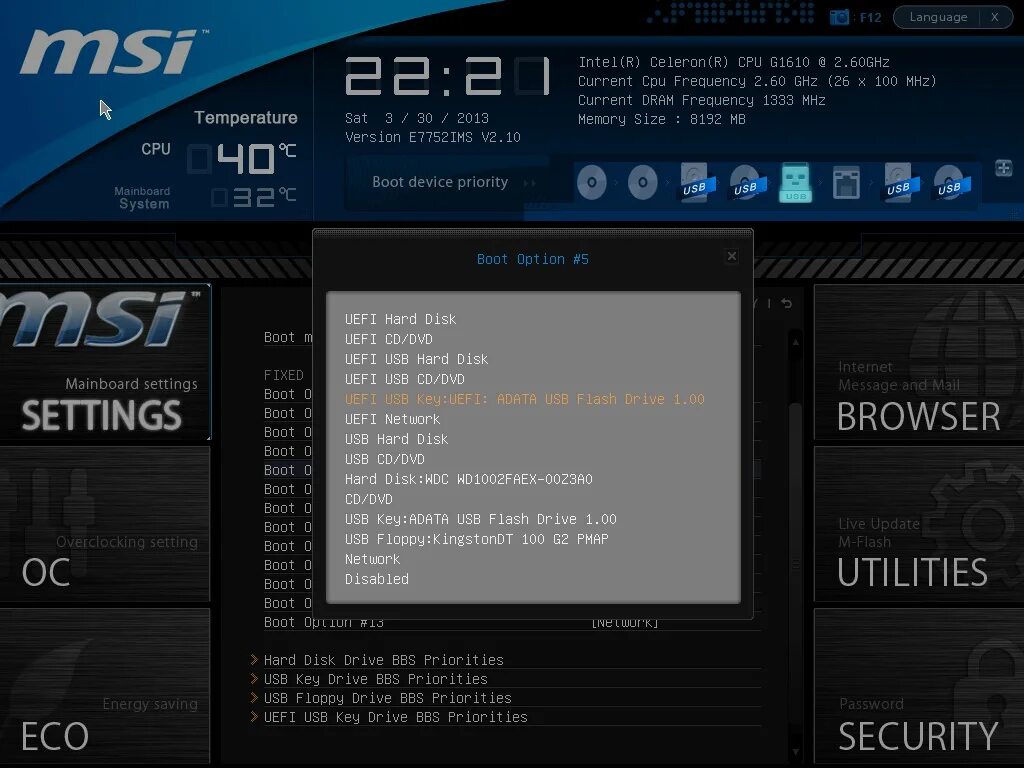Select first USB hard disk icon in boot priority
This screenshot has width=1024, height=768.
point(695,182)
